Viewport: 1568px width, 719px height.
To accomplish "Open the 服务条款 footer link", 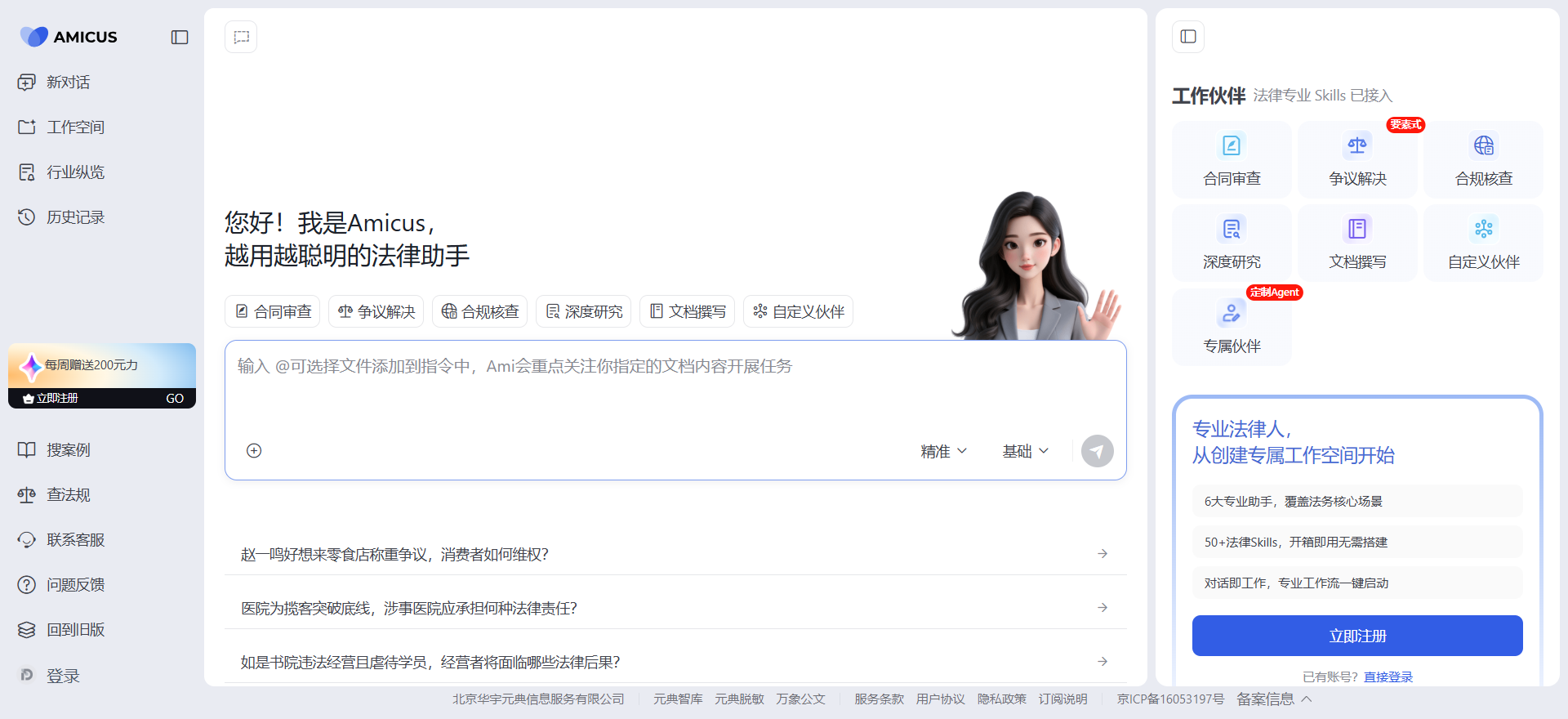I will click(879, 699).
